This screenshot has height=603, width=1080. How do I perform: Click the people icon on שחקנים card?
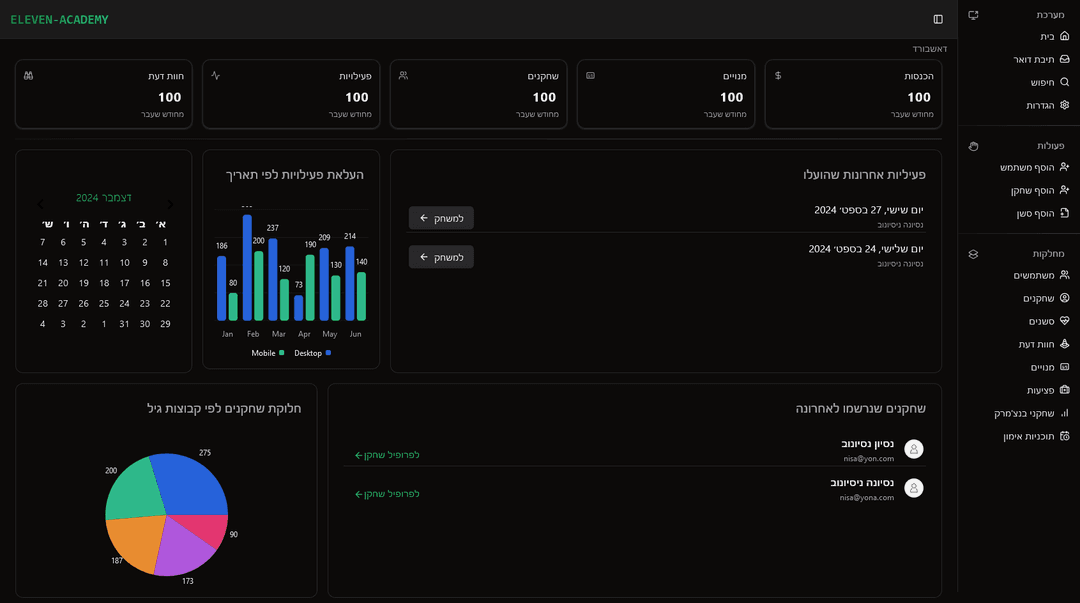coord(403,76)
